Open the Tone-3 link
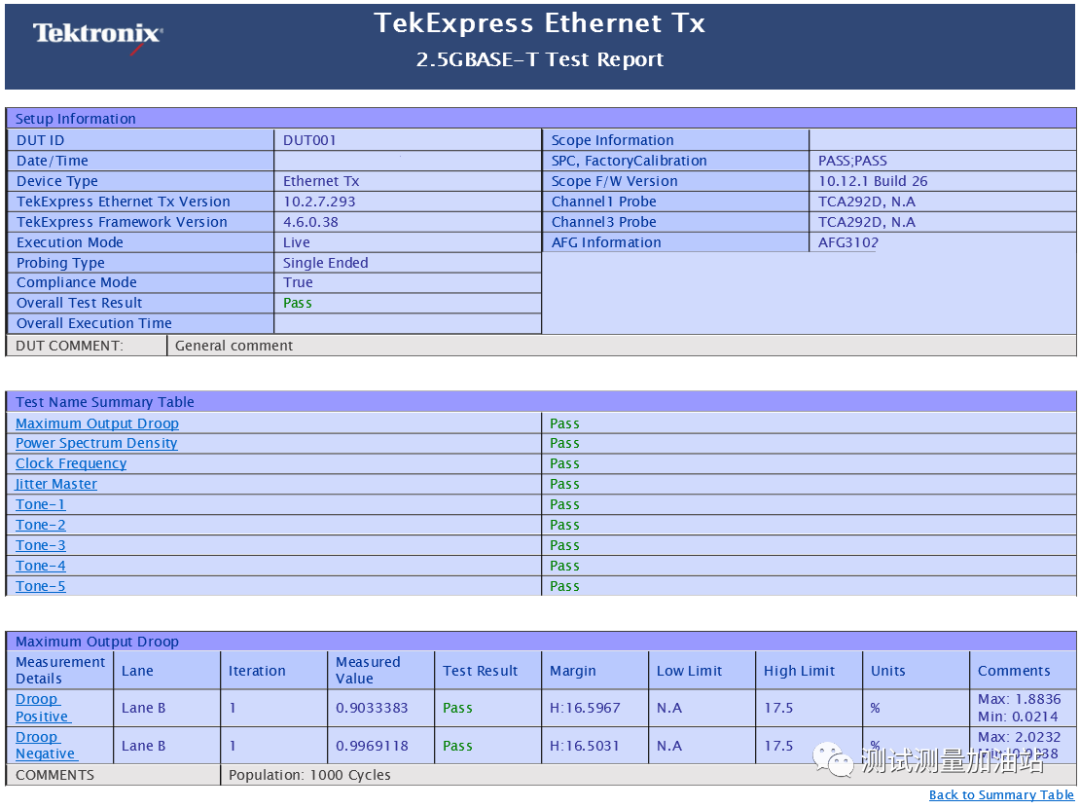Screen dimensions: 1080x809 pos(41,545)
